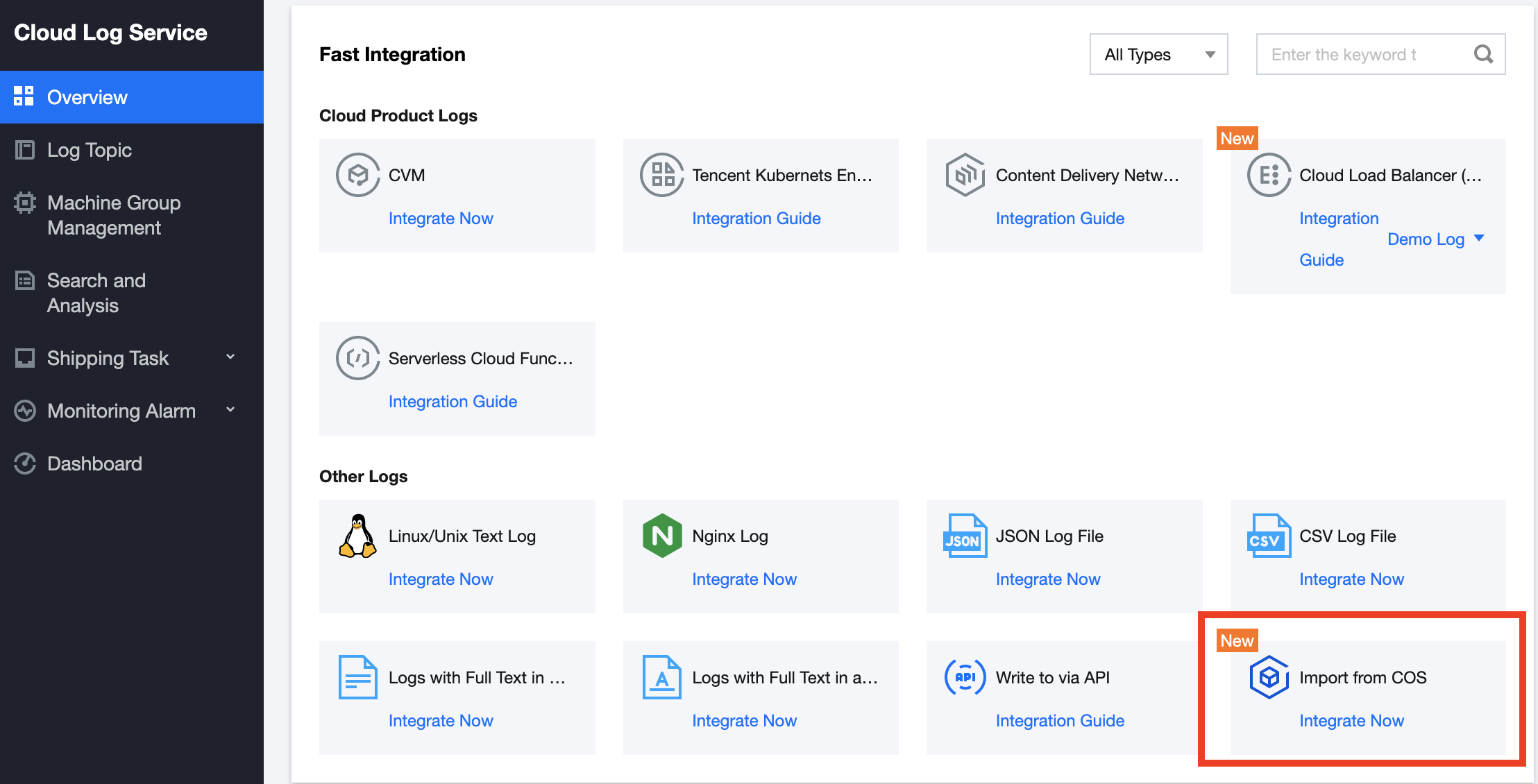The height and width of the screenshot is (784, 1538).
Task: Click the search magnifier icon
Action: (1483, 54)
